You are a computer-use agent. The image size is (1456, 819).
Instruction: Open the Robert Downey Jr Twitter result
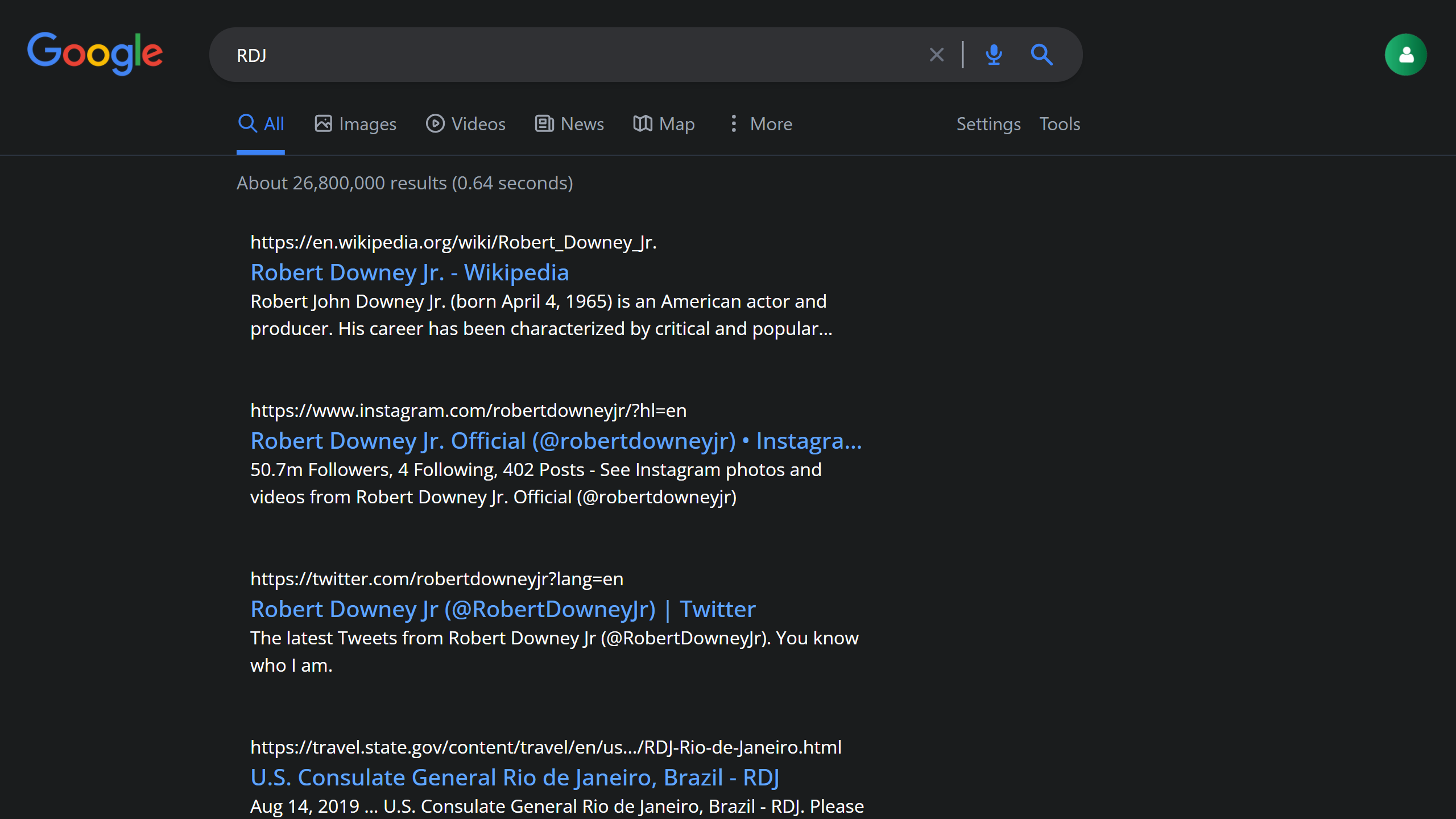click(x=503, y=609)
